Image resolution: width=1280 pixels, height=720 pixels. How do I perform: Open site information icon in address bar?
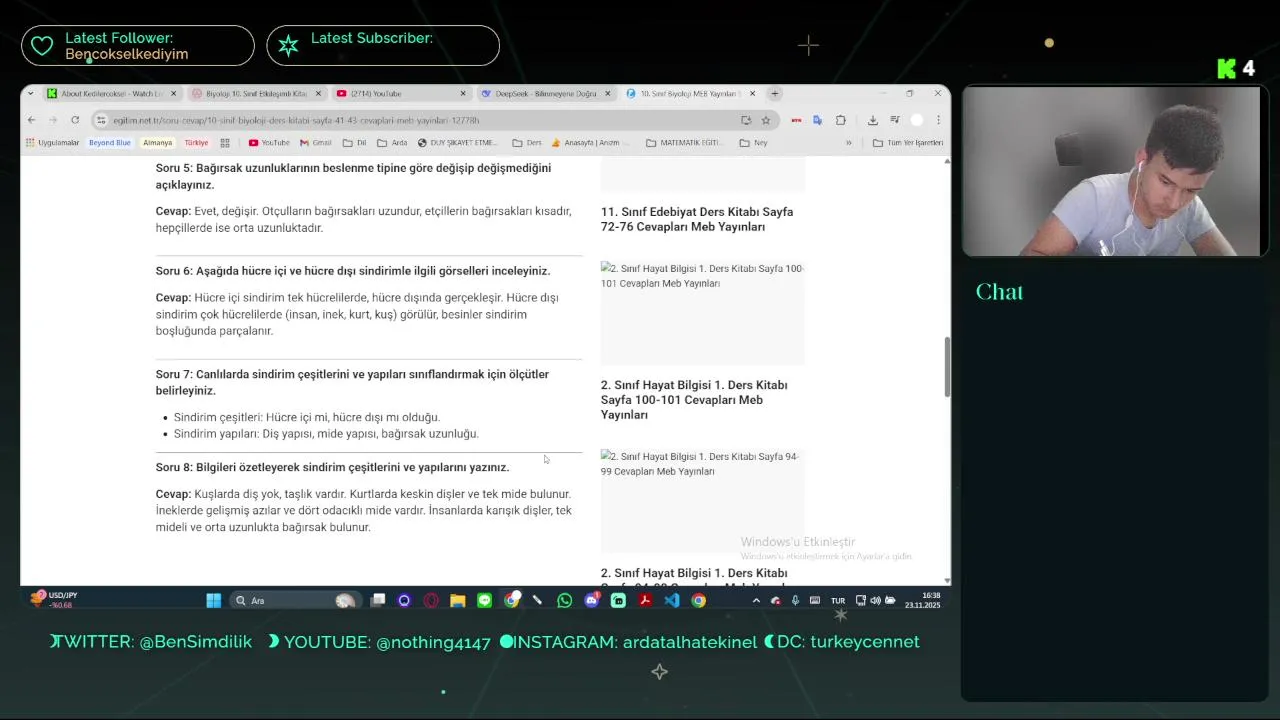[101, 120]
